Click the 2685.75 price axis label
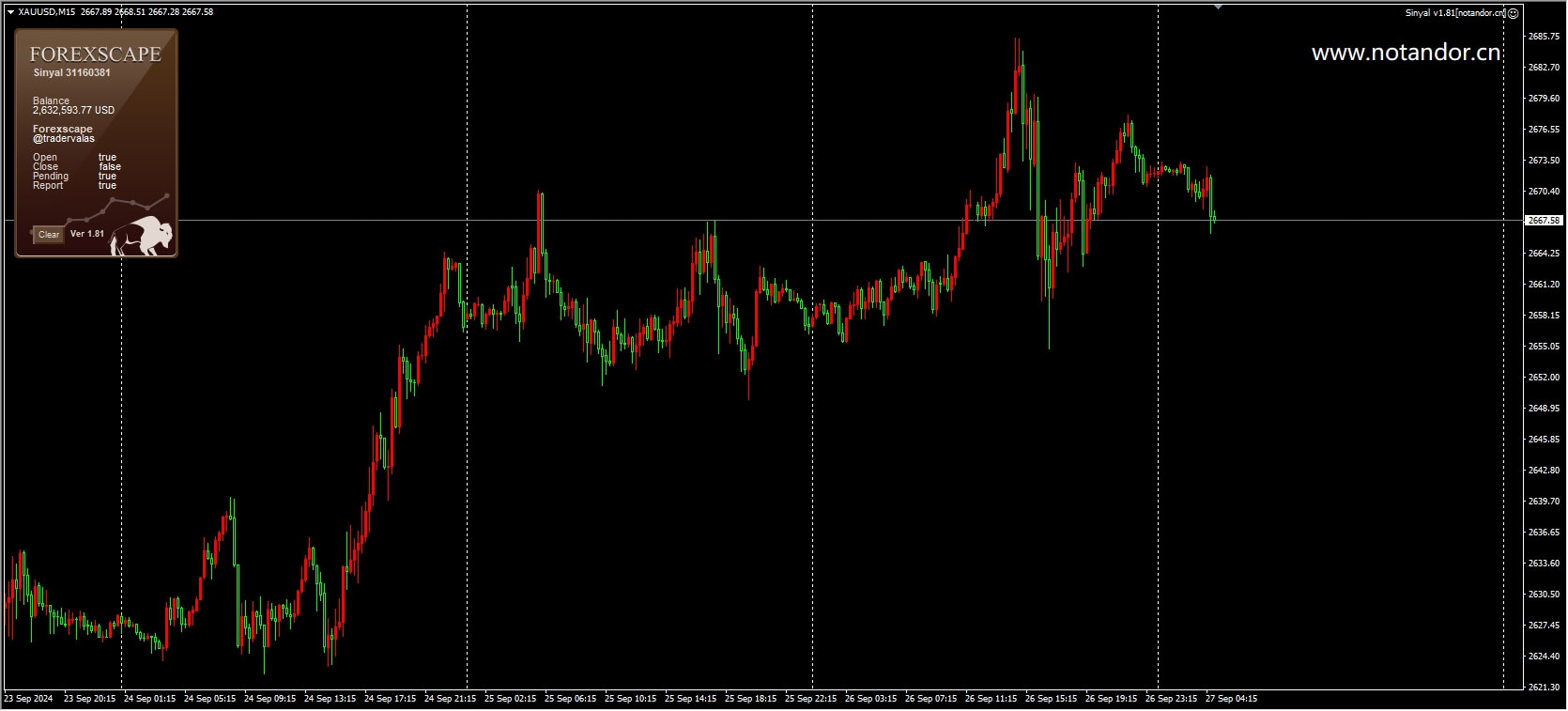Screen dimensions: 1568x711 pos(1545,37)
